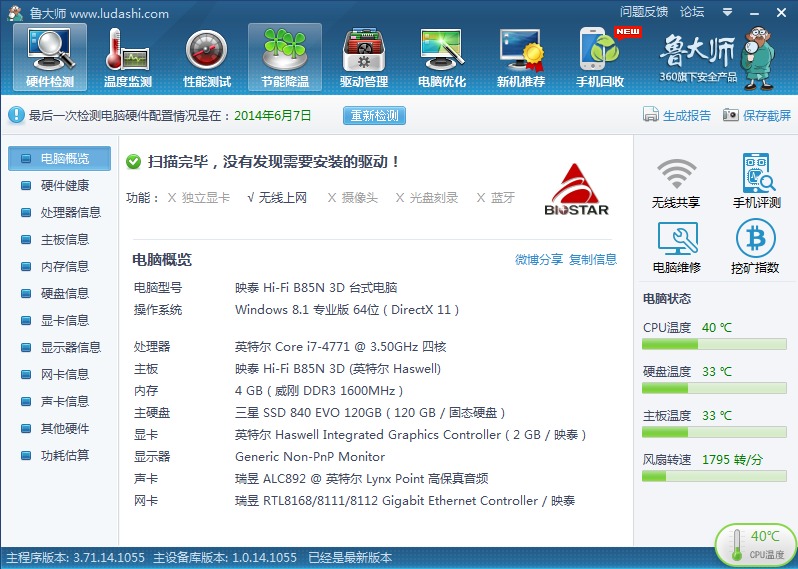Click the RTL8168 Gigabit Ethernet Controller text

click(x=405, y=500)
